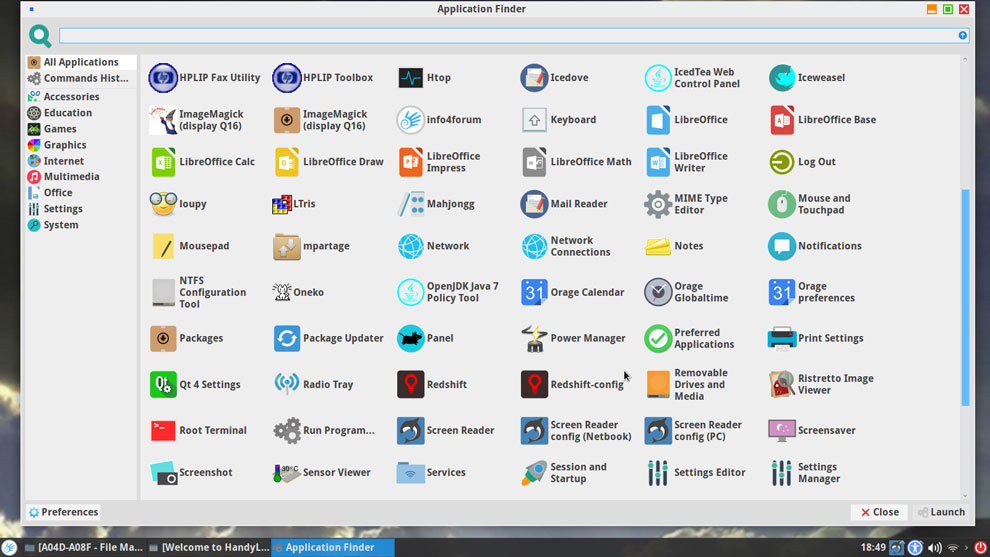Select the Radio Tray icon
The height and width of the screenshot is (557, 990).
[287, 384]
